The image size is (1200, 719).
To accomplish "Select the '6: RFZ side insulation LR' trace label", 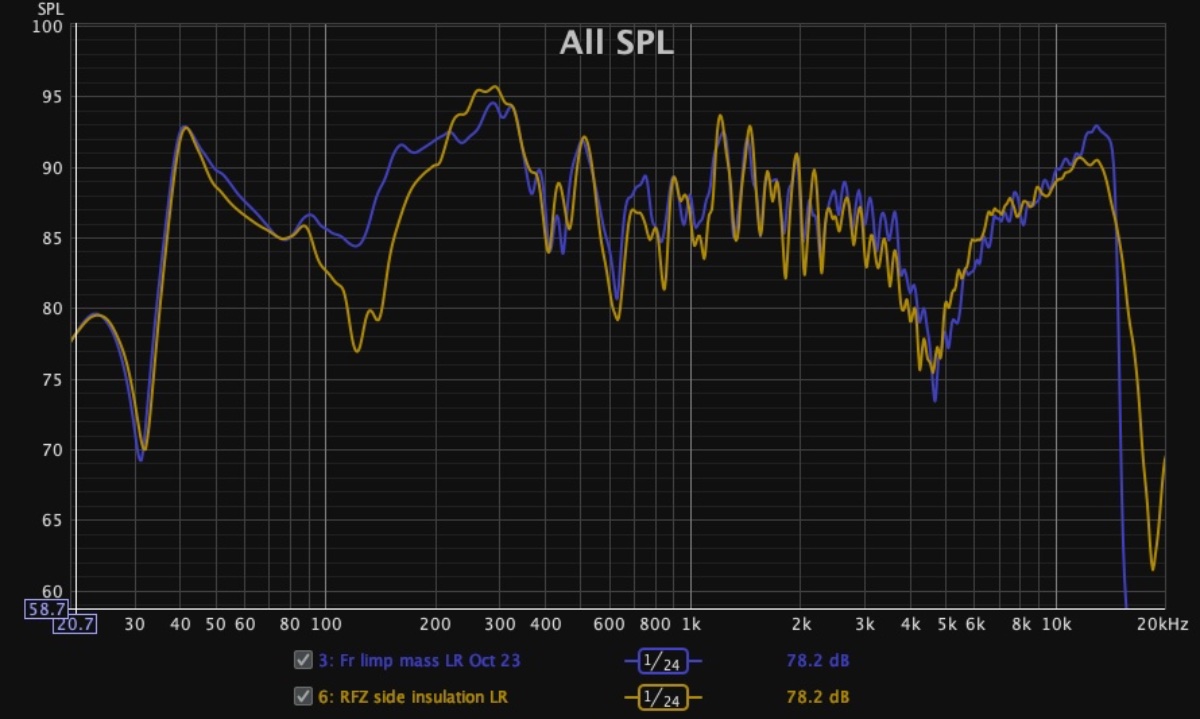I will pos(415,697).
